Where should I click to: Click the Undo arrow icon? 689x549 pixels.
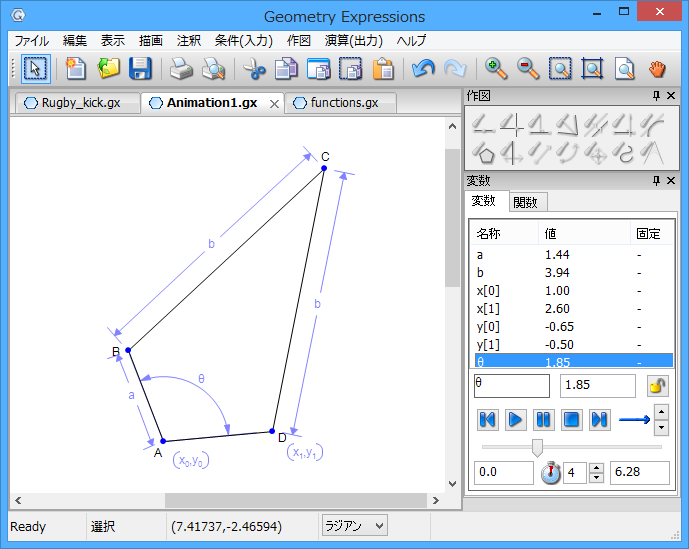click(422, 68)
